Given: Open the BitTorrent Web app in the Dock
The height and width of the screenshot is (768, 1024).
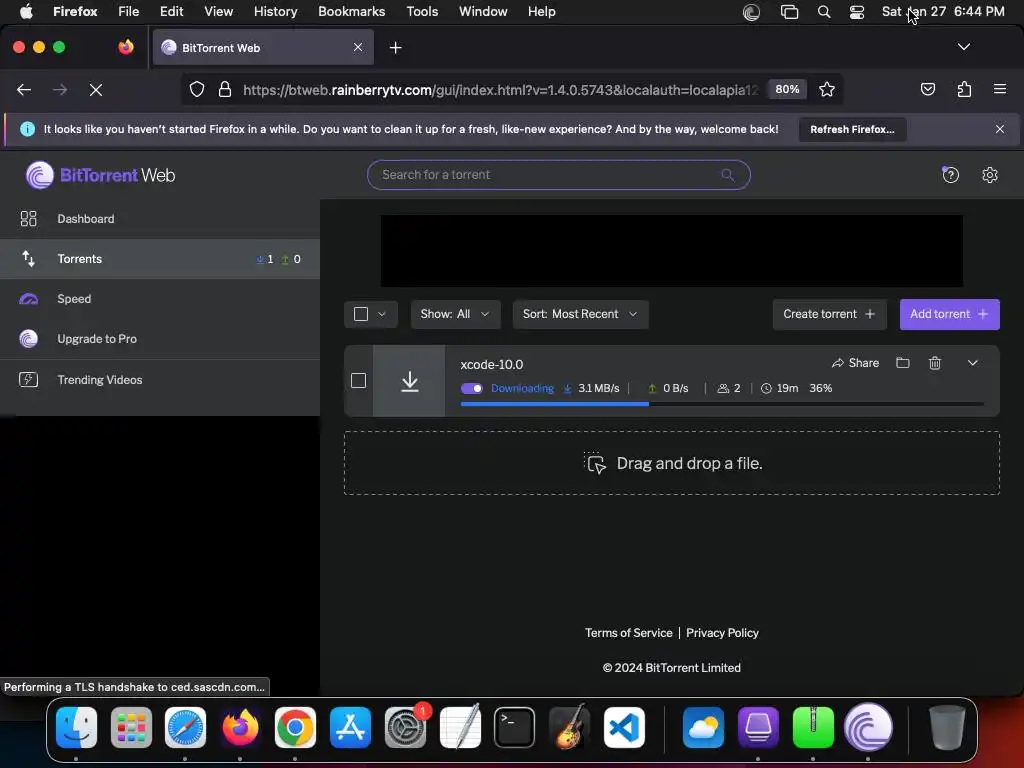Looking at the screenshot, I should (x=868, y=728).
